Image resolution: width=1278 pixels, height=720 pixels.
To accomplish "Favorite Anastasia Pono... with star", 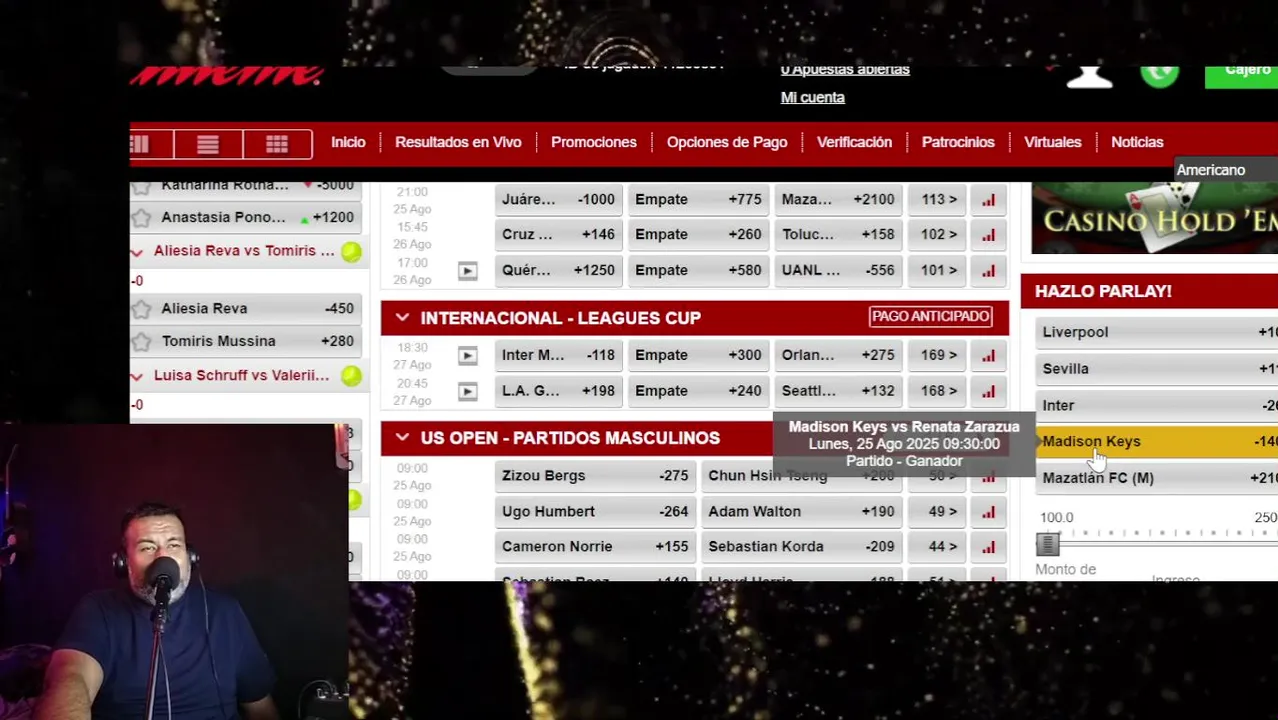I will [141, 218].
